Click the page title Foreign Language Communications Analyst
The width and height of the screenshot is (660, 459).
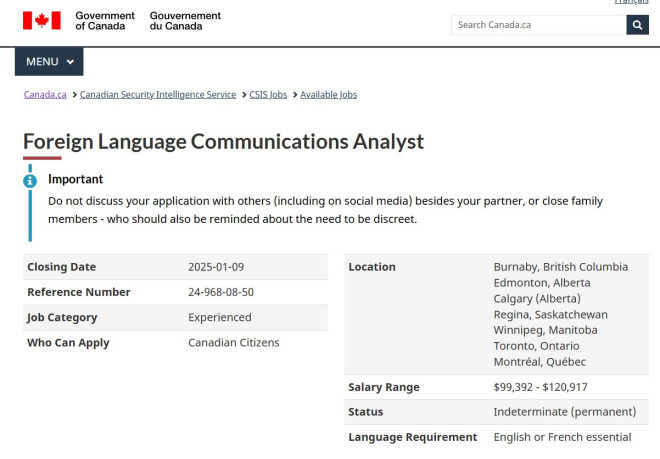coord(224,142)
